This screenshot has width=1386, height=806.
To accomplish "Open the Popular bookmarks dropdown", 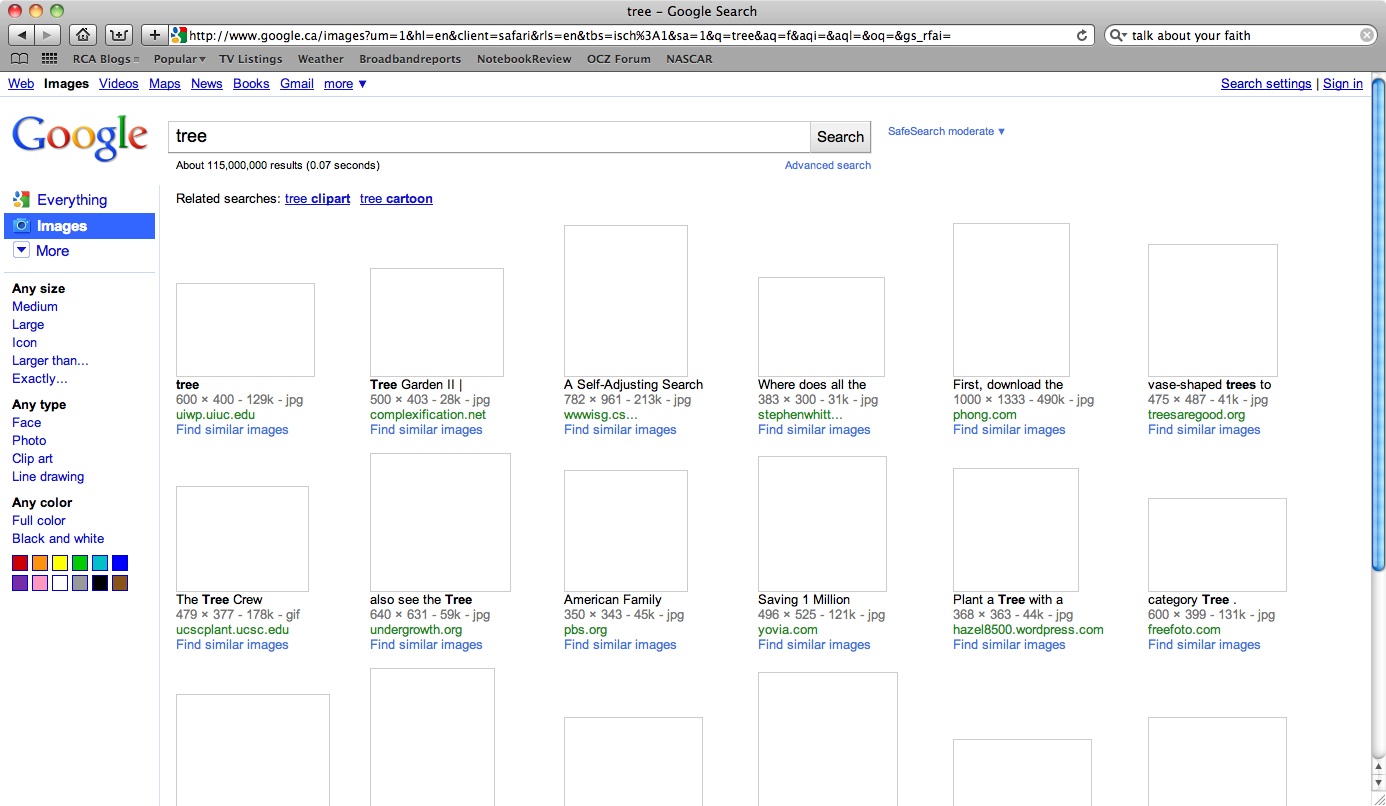I will click(179, 59).
